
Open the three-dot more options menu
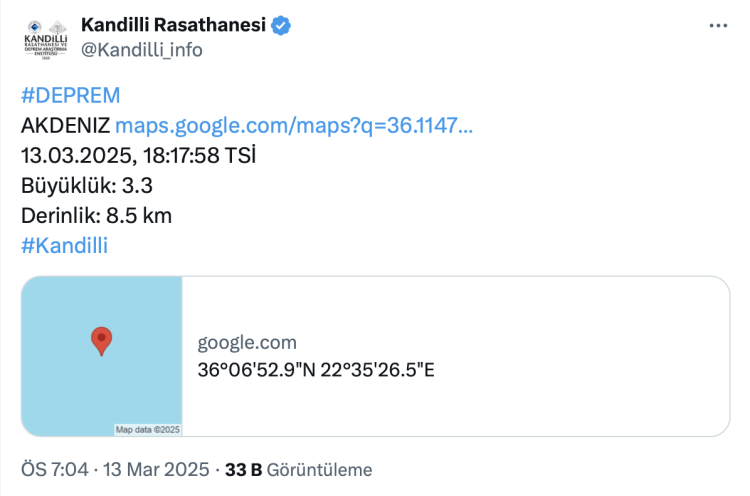(x=718, y=27)
